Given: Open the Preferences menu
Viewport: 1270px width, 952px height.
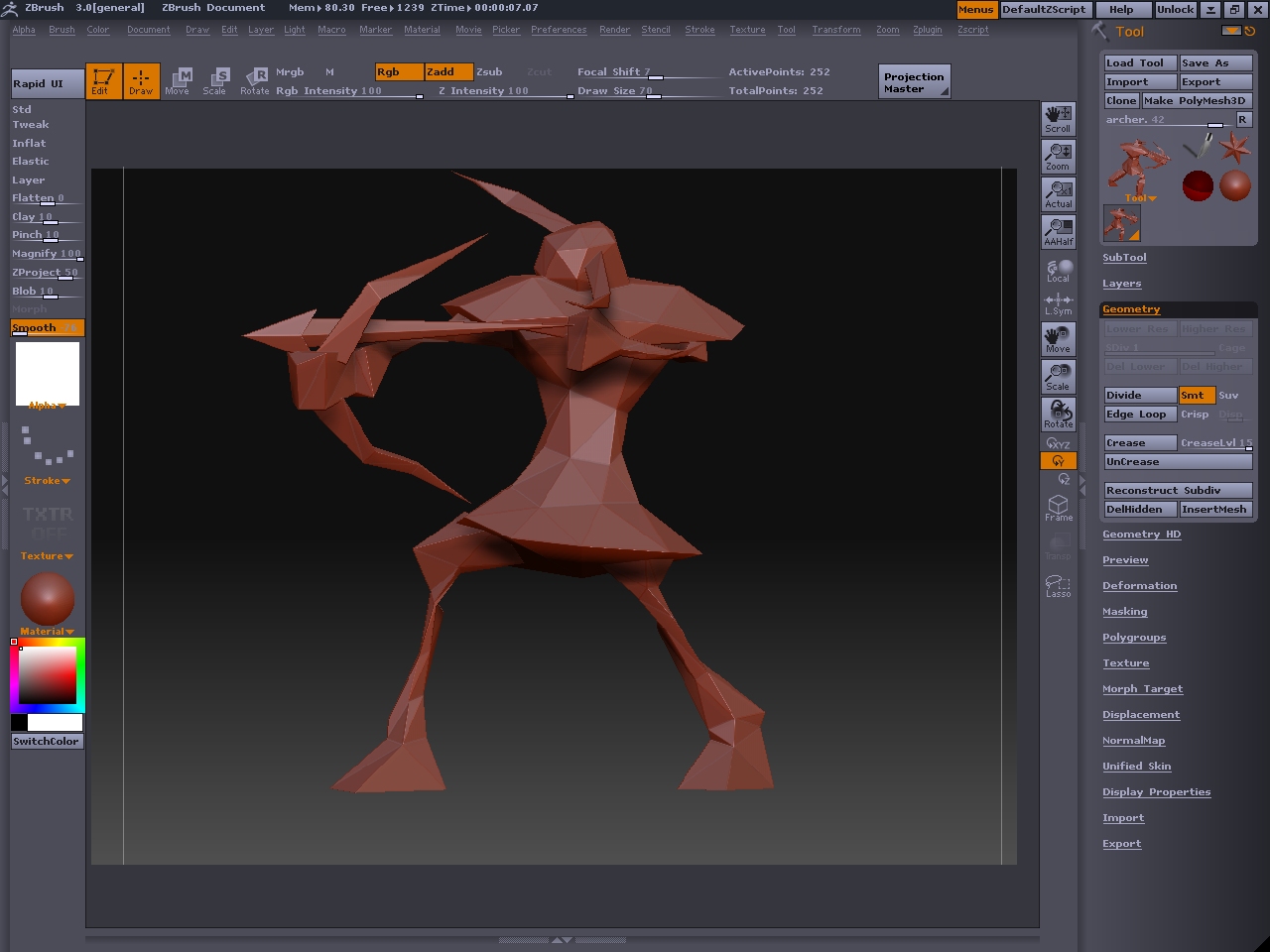Looking at the screenshot, I should coord(558,30).
